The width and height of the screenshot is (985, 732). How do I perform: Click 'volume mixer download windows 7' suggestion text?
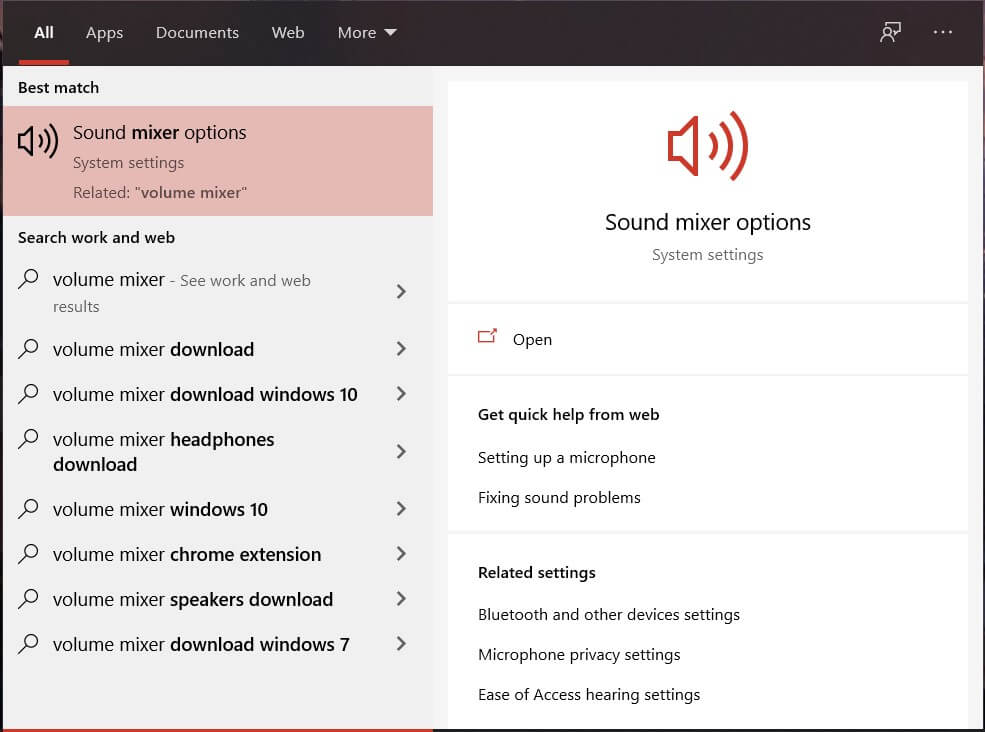pyautogui.click(x=201, y=645)
